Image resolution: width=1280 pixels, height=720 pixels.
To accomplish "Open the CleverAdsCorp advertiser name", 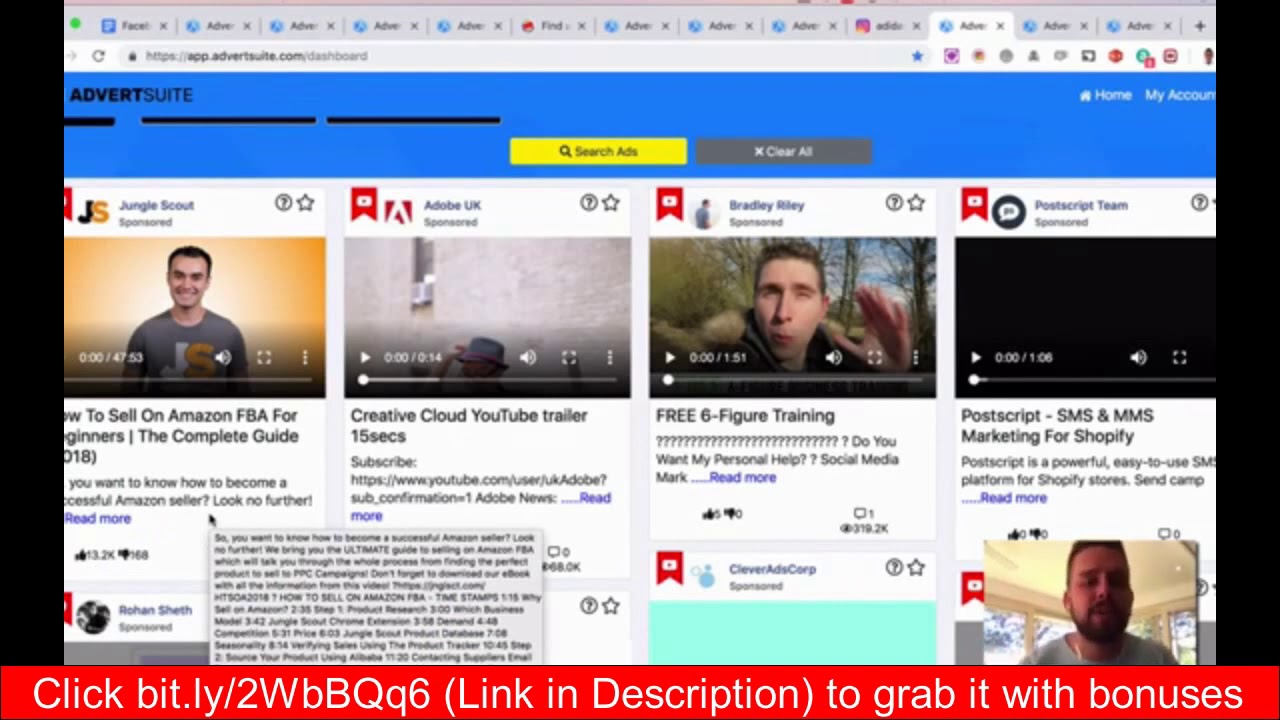I will click(772, 569).
